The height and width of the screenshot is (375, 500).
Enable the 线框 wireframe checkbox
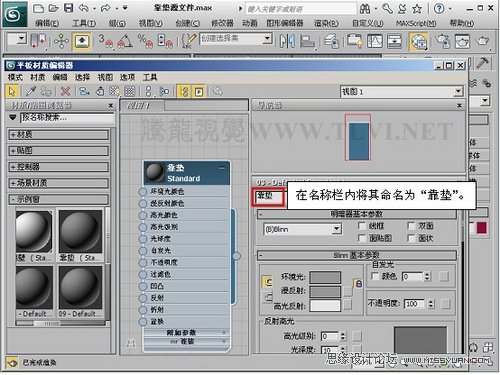click(362, 226)
